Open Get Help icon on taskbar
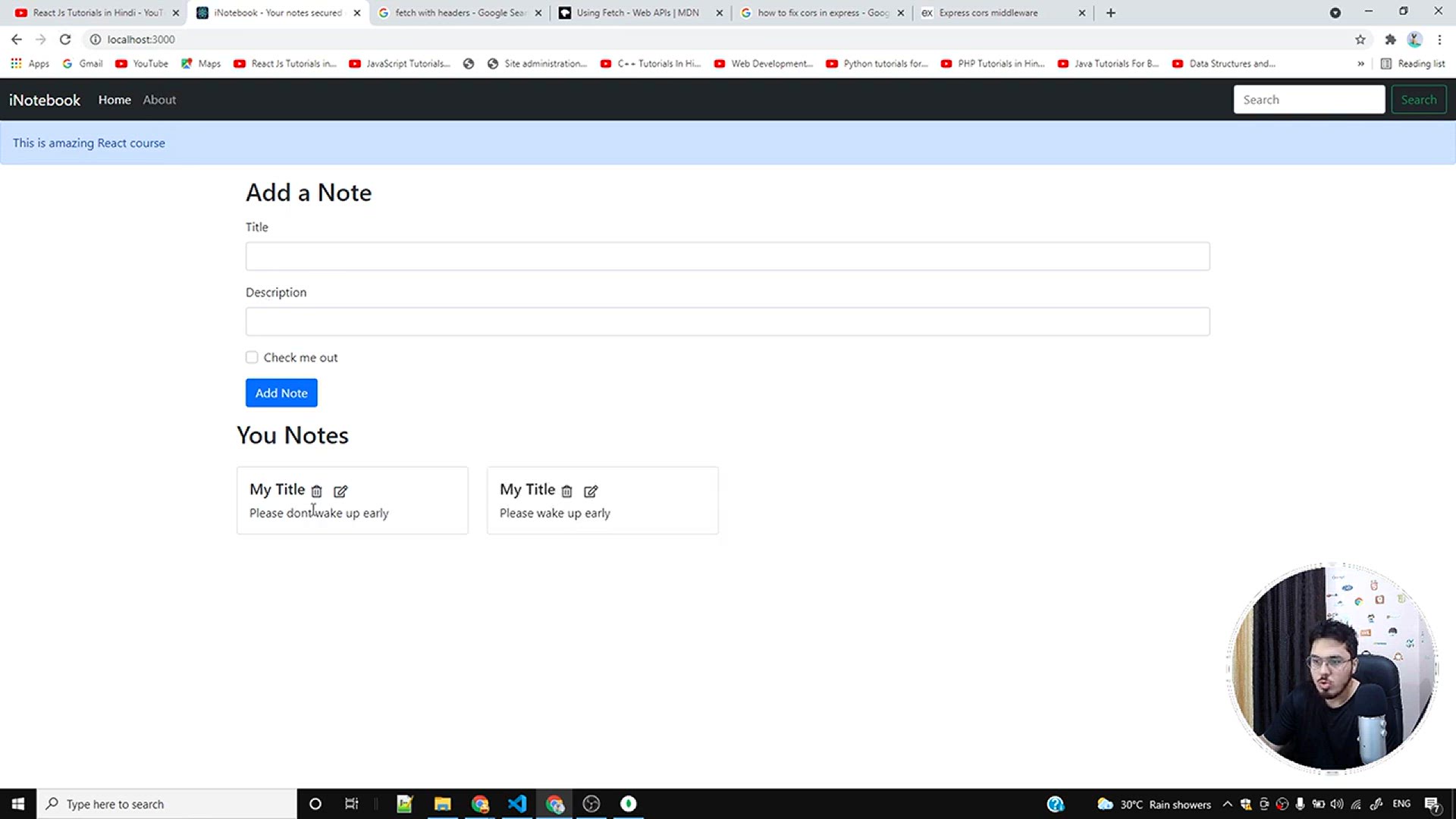Screen dimensions: 1456x819 click(x=1056, y=804)
